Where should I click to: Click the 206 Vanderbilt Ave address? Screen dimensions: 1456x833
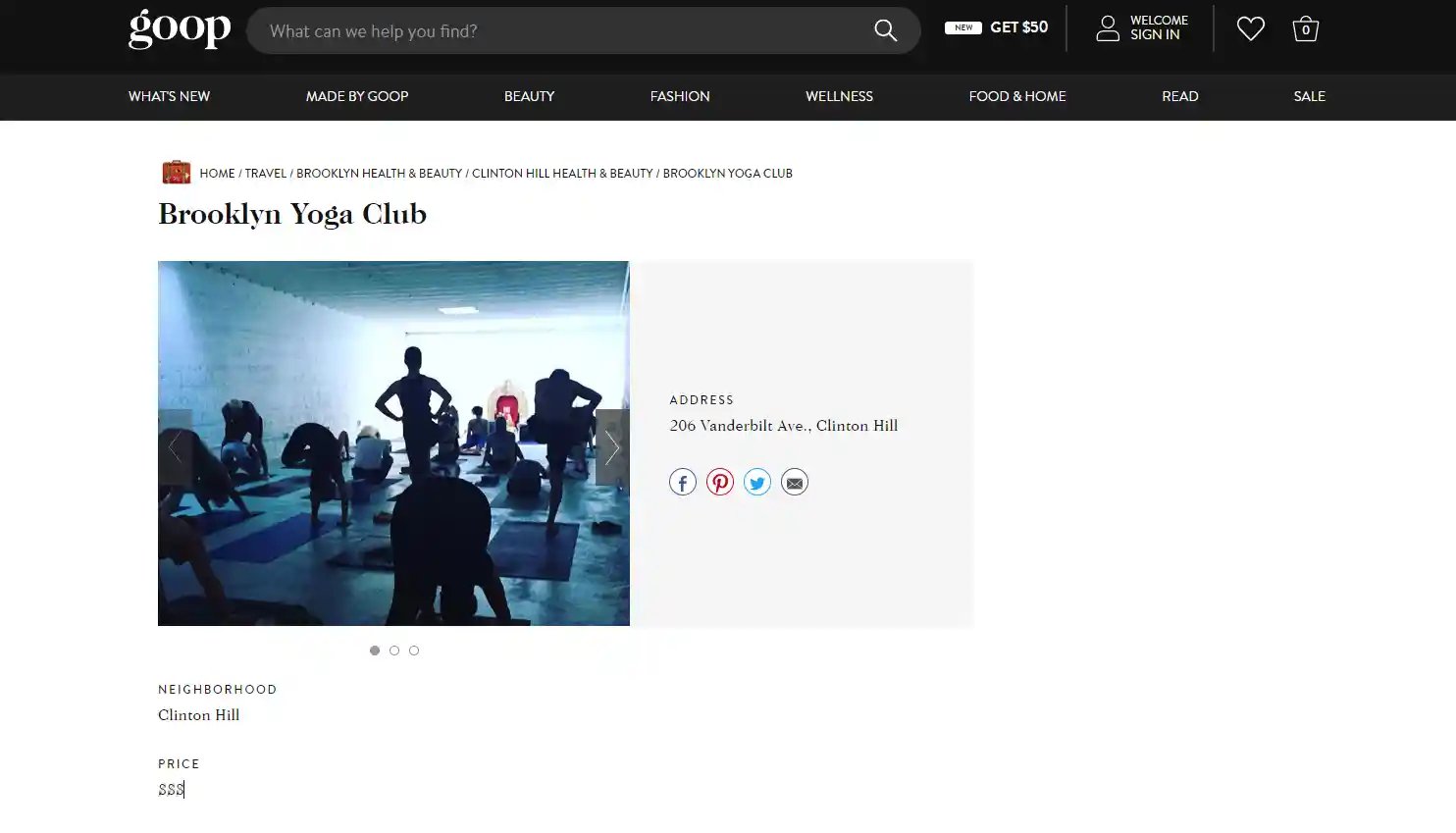point(783,426)
